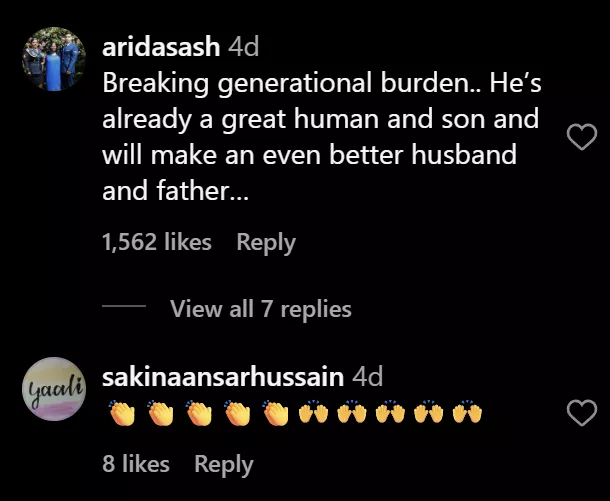Click the last raised hands emoji

(467, 413)
